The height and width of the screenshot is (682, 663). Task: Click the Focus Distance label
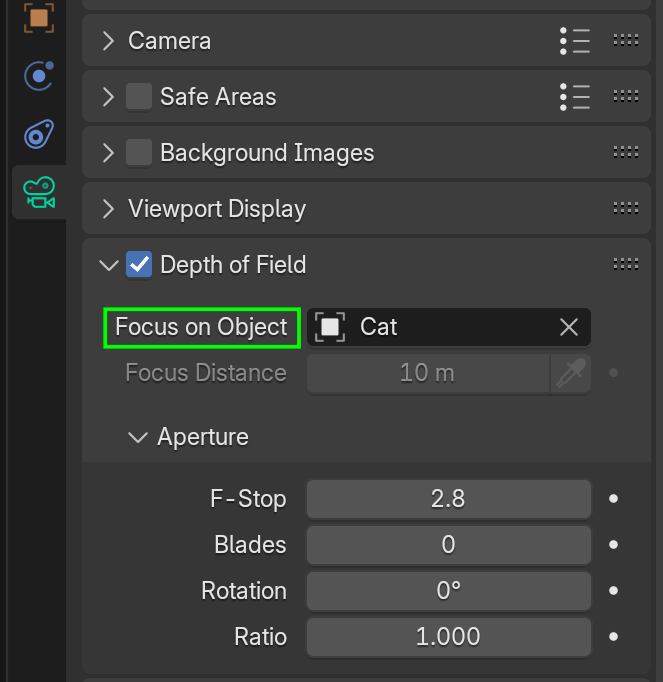click(x=206, y=373)
